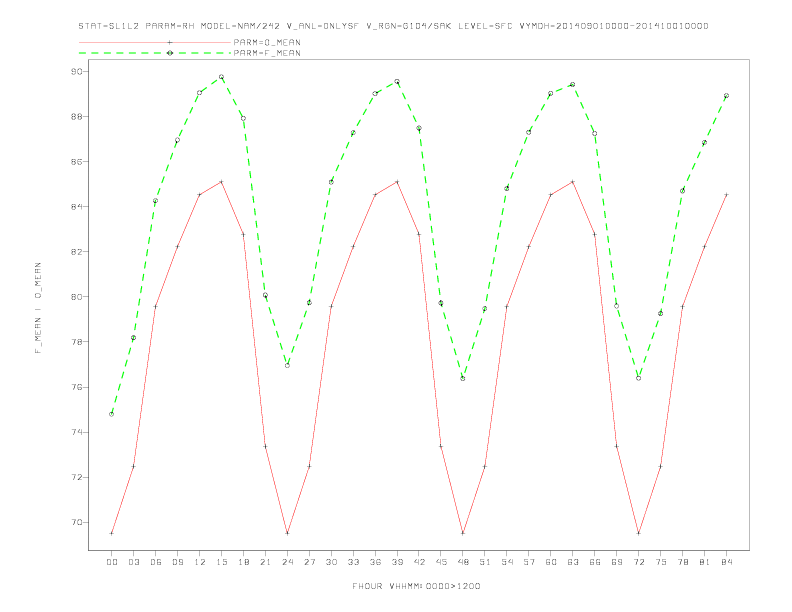792x612 pixels.
Task: Click the red O_MEAN trough marker at hour 48
Action: coord(463,533)
